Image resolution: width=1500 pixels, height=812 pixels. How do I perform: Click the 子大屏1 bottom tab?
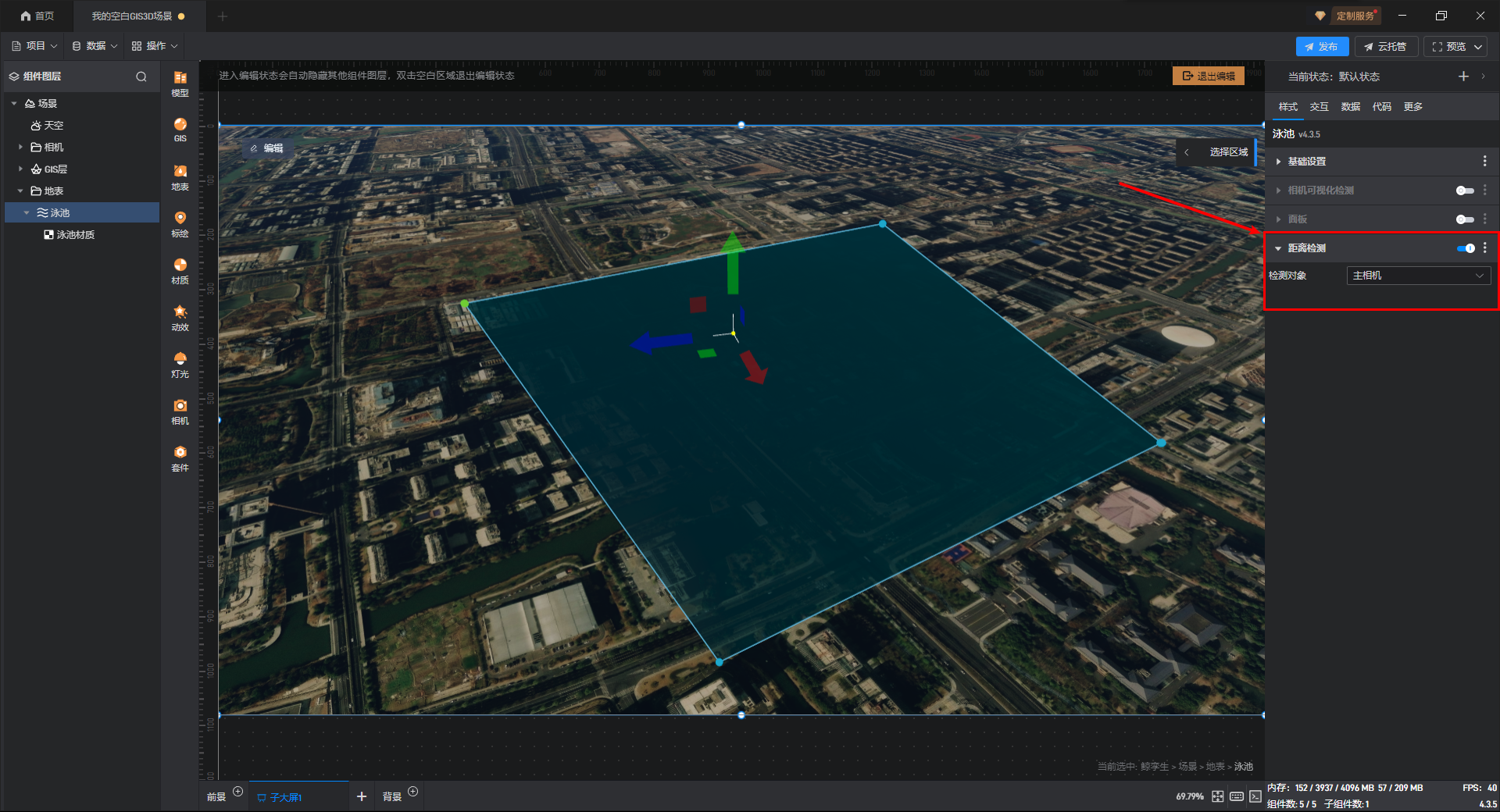pyautogui.click(x=285, y=797)
